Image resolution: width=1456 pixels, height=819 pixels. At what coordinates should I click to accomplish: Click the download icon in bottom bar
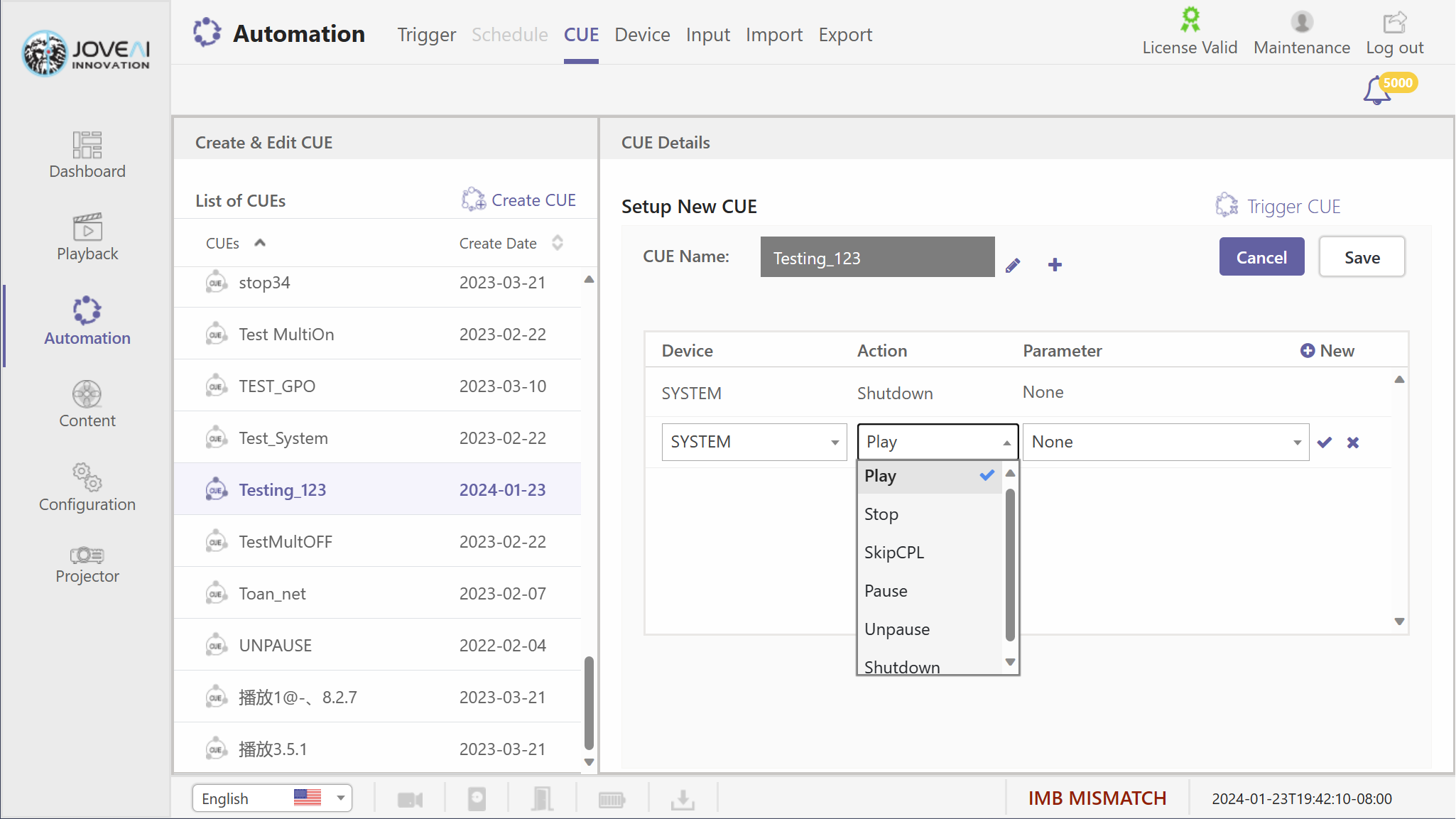click(x=683, y=800)
